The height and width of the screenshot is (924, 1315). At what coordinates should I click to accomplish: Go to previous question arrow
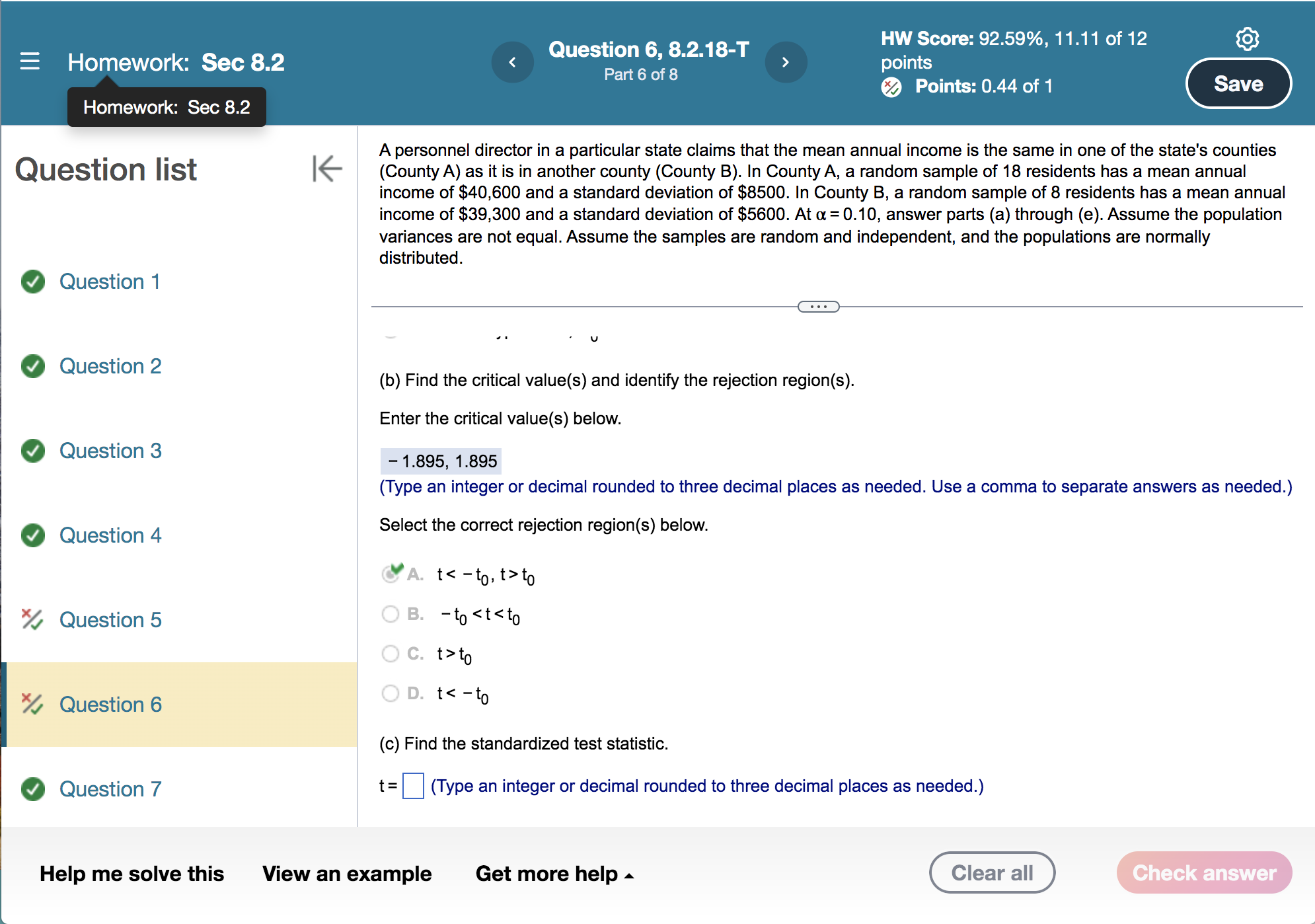point(512,62)
